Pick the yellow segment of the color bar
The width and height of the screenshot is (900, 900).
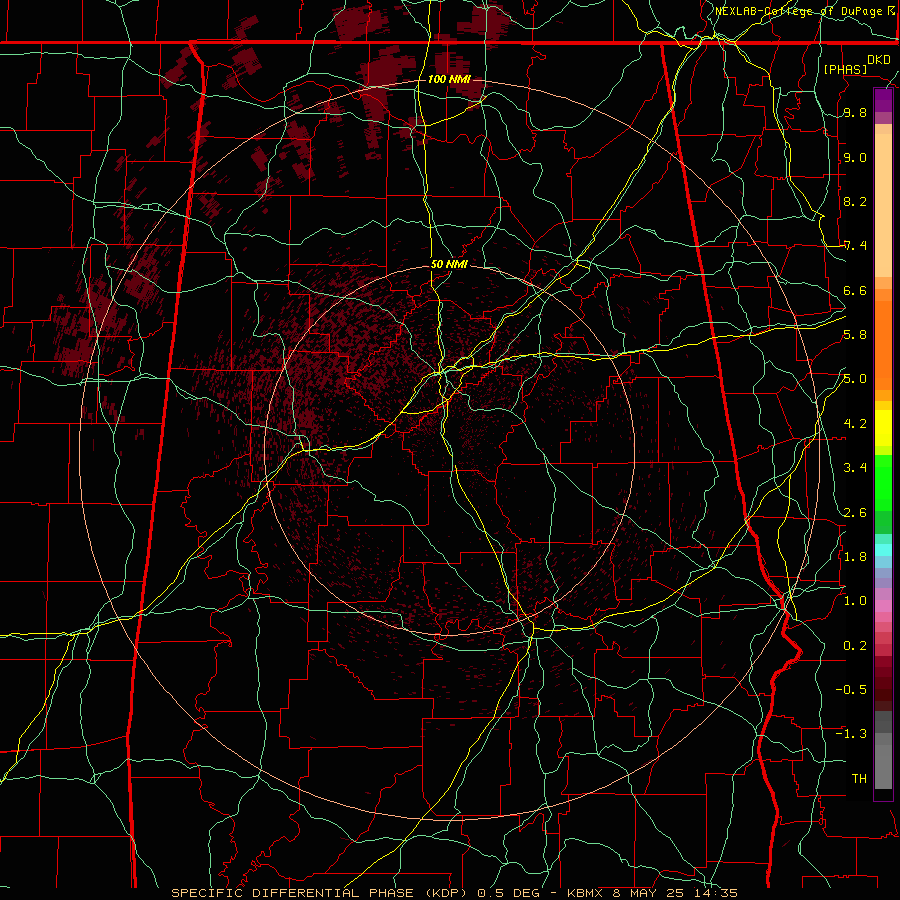coord(883,428)
